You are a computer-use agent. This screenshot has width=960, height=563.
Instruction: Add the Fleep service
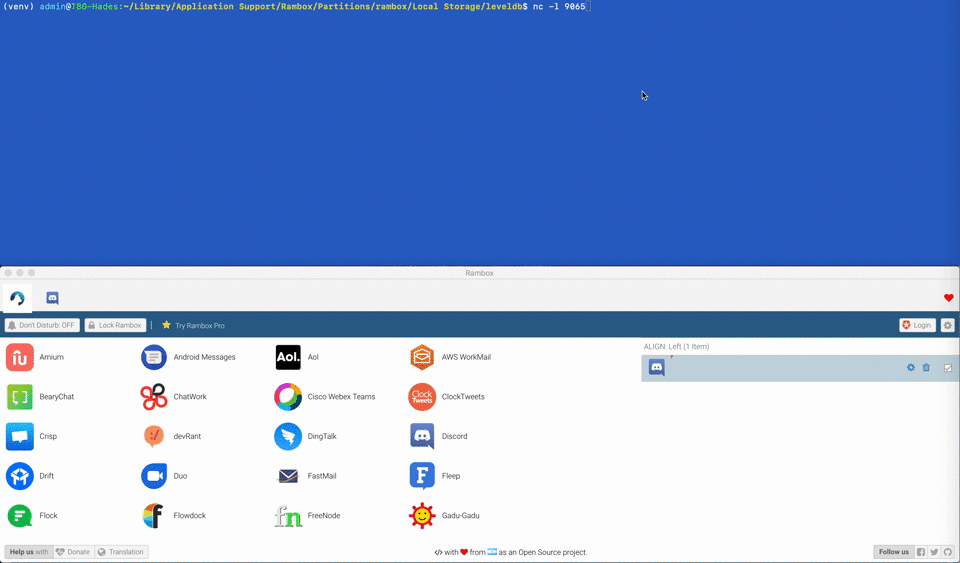422,476
